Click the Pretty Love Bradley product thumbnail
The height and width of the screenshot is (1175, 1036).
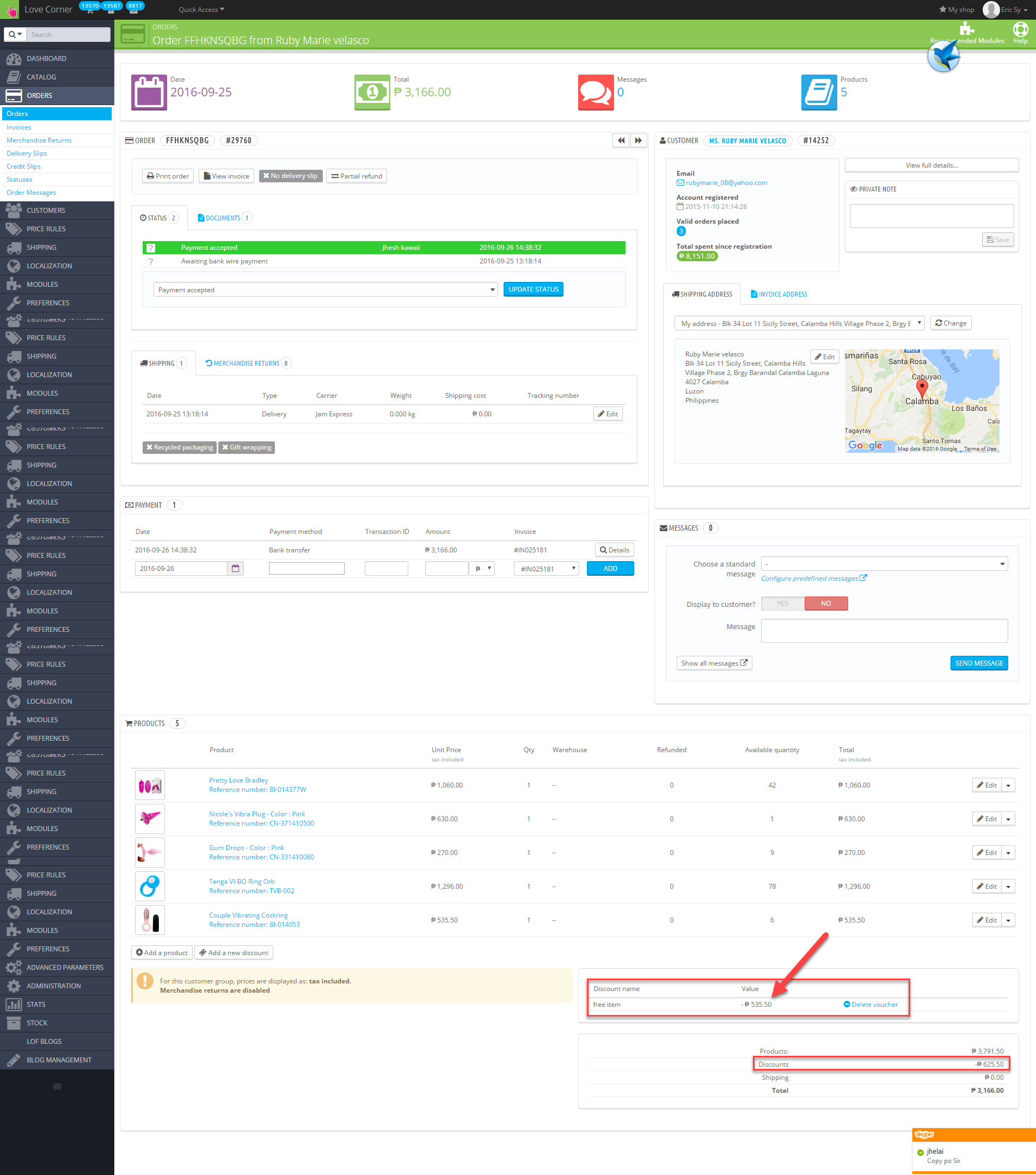[x=150, y=785]
